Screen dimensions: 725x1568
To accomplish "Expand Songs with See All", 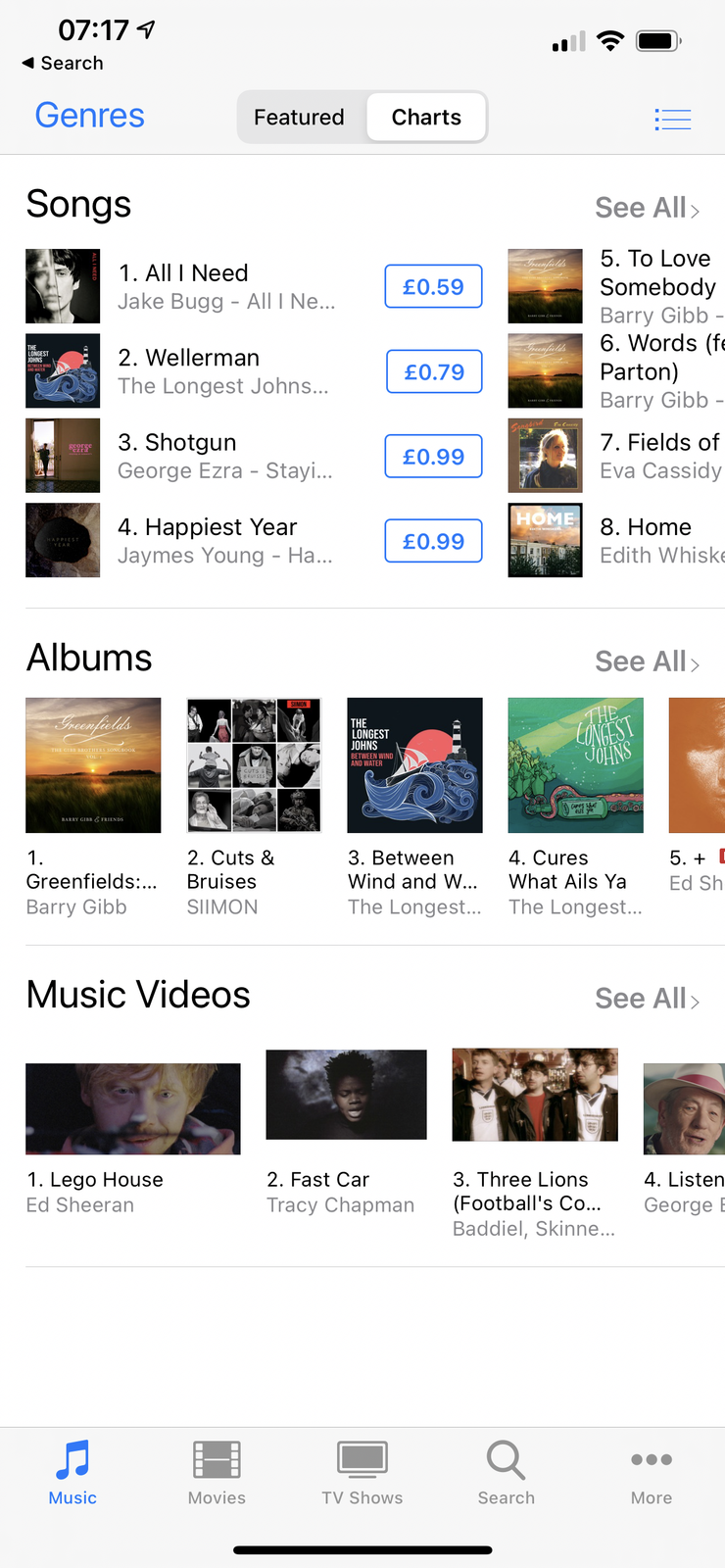I will pyautogui.click(x=647, y=208).
